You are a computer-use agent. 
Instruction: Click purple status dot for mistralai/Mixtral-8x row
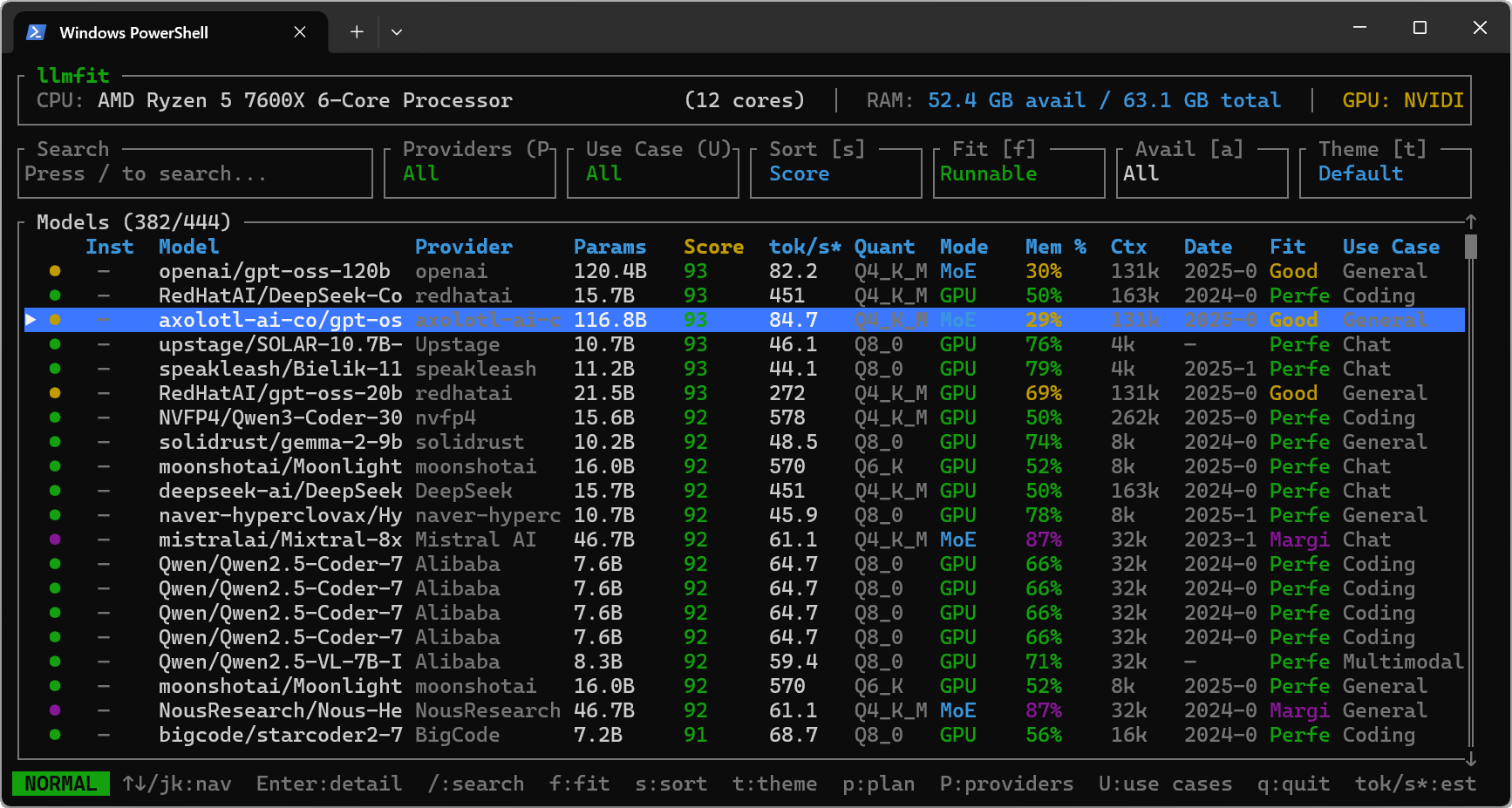point(55,540)
